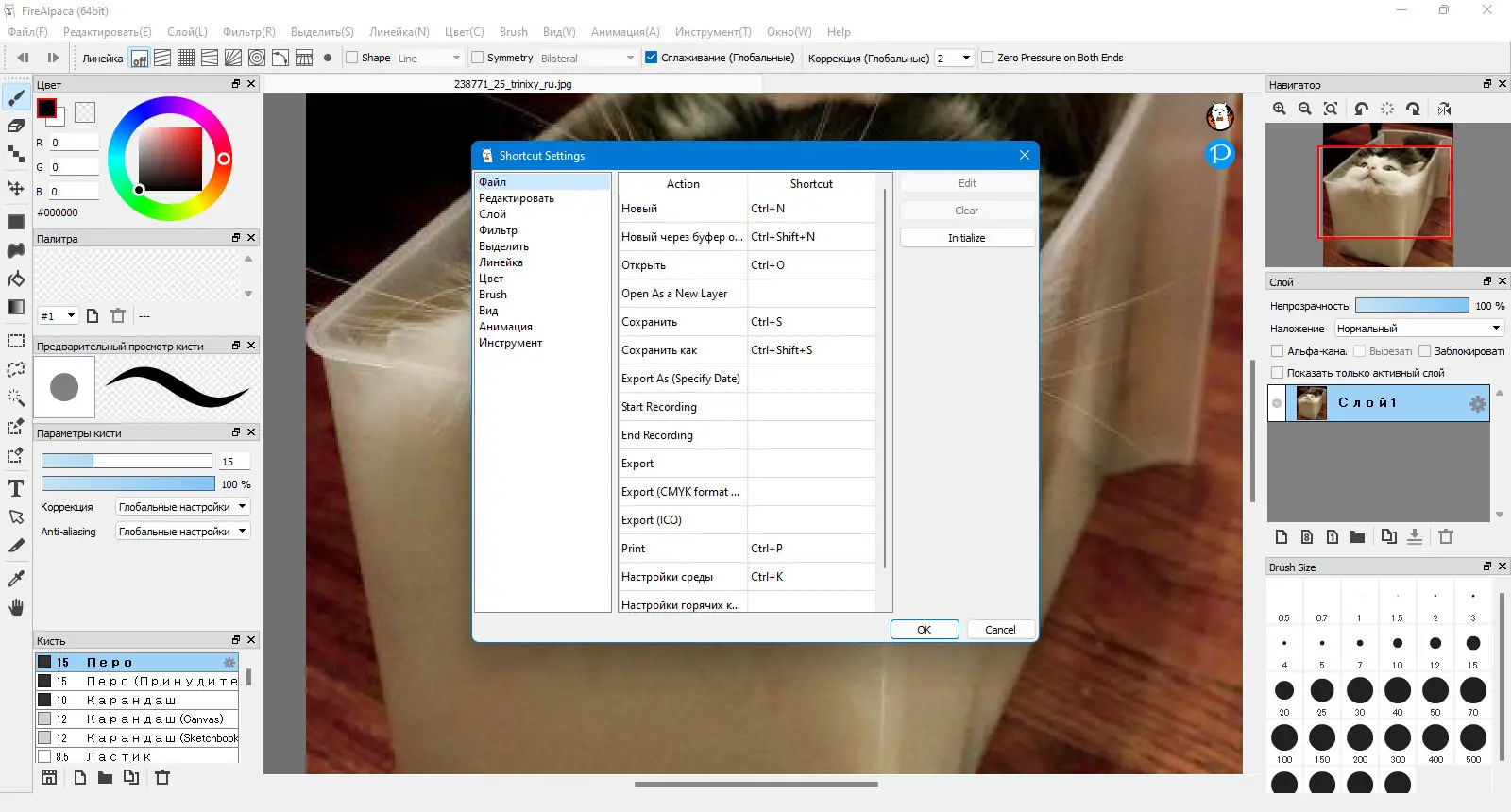Toggle the Shape checkbox
1511x812 pixels.
pos(352,58)
